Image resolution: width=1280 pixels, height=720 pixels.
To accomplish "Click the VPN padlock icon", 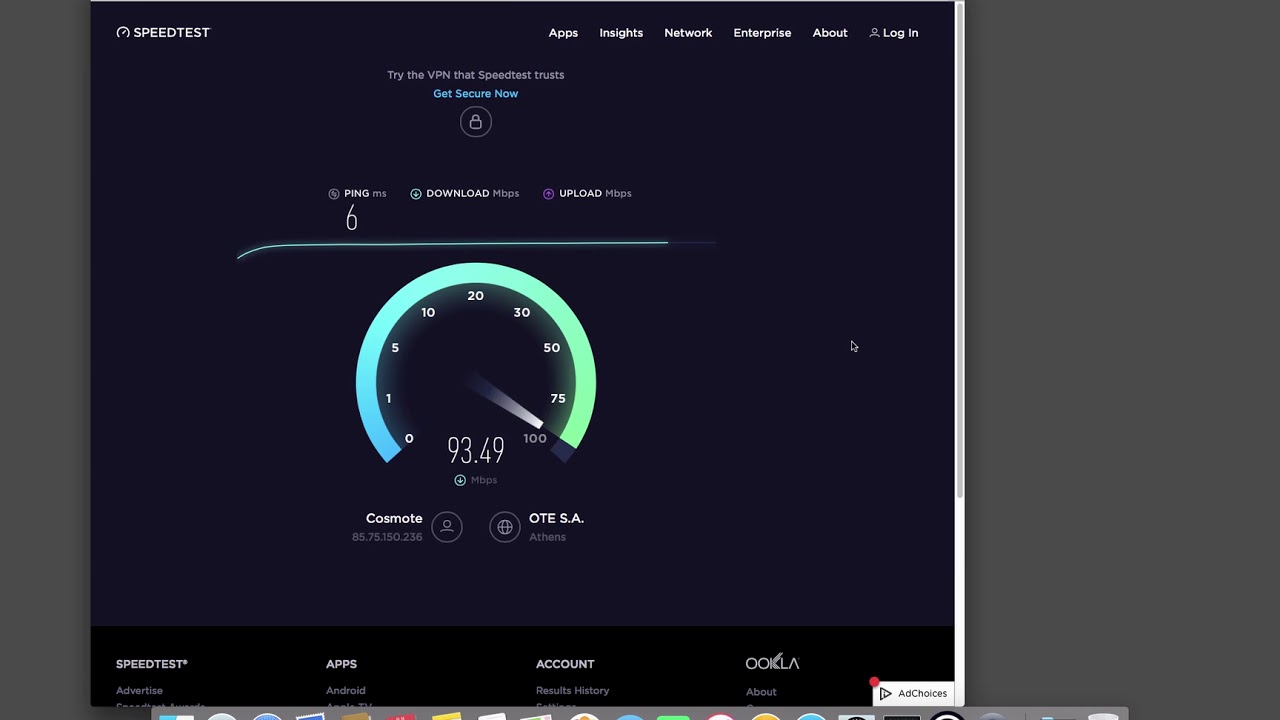I will [476, 122].
